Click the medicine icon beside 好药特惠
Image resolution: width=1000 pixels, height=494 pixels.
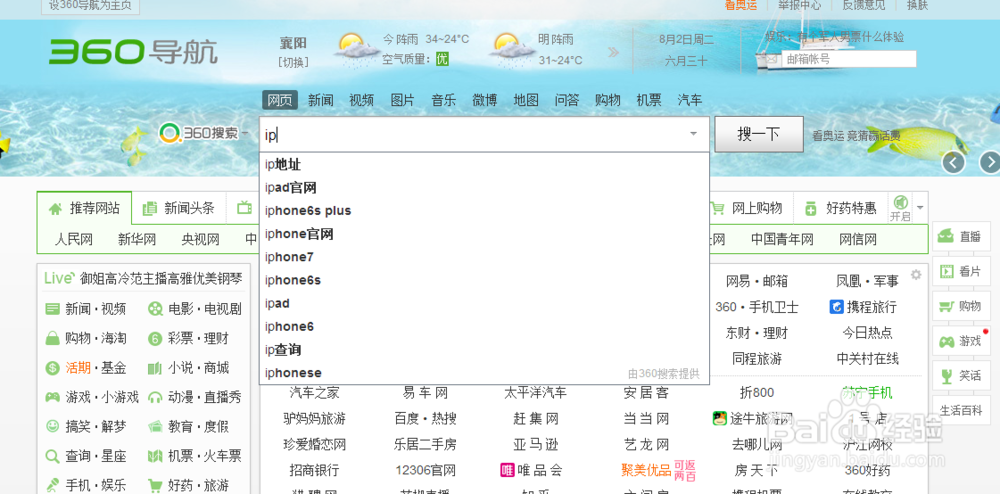pos(811,208)
